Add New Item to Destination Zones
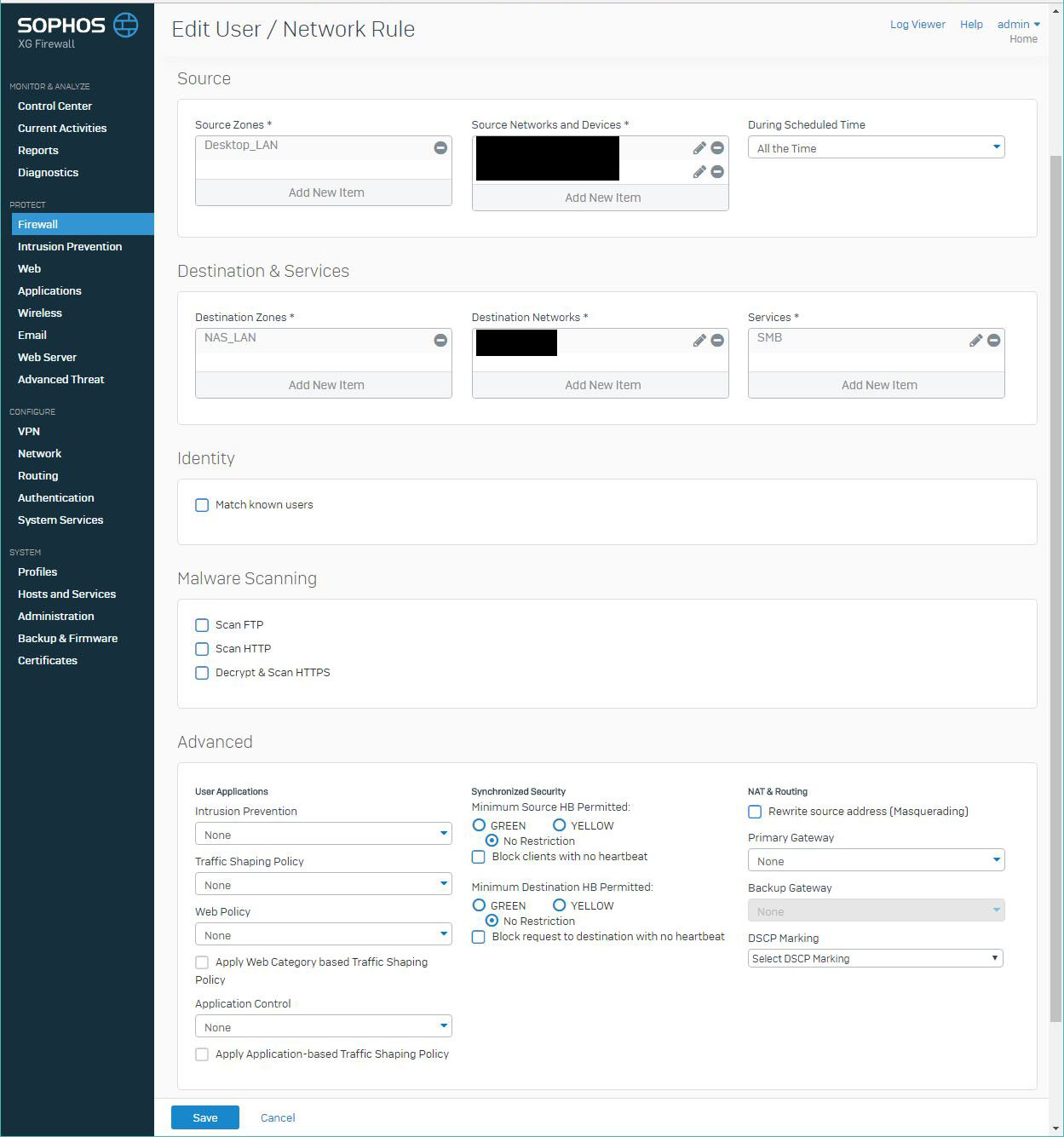This screenshot has height=1137, width=1064. click(324, 385)
